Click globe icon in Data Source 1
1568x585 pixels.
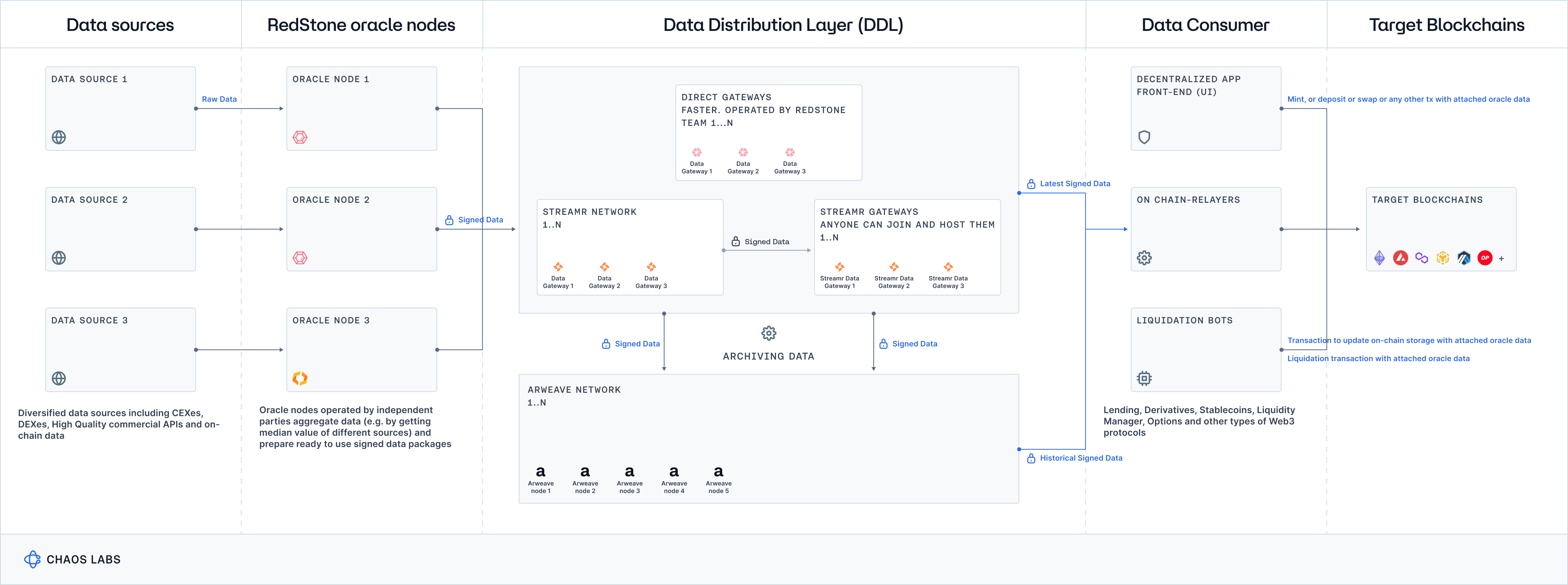click(x=59, y=137)
